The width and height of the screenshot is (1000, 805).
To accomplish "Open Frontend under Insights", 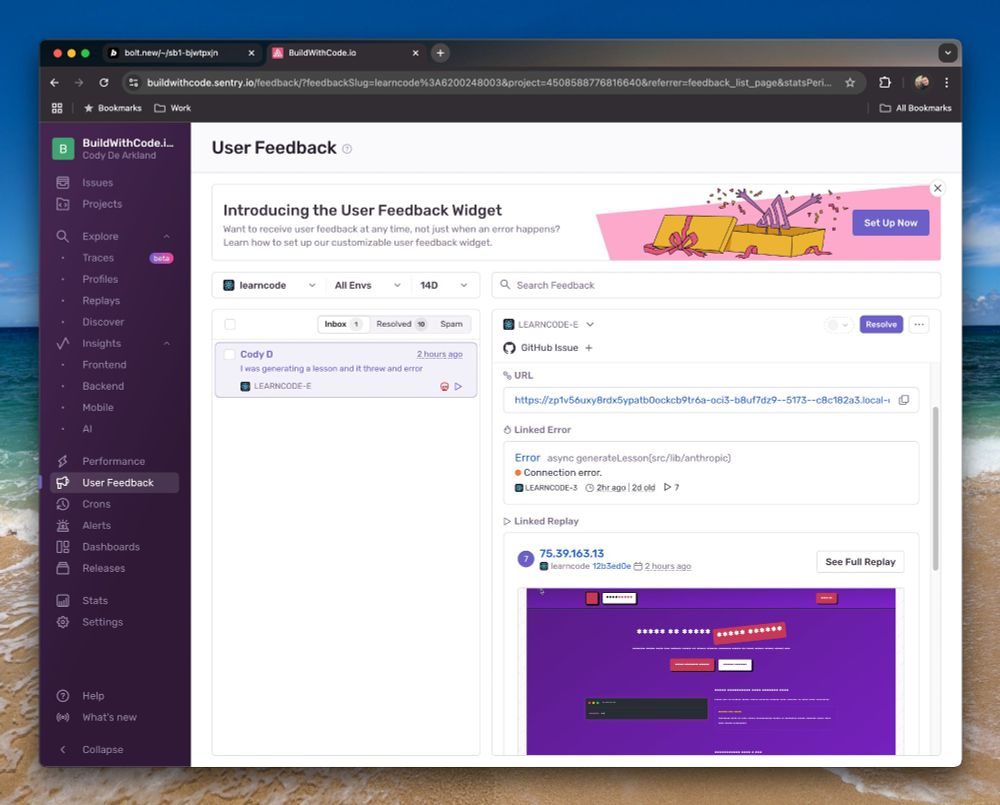I will pos(104,365).
